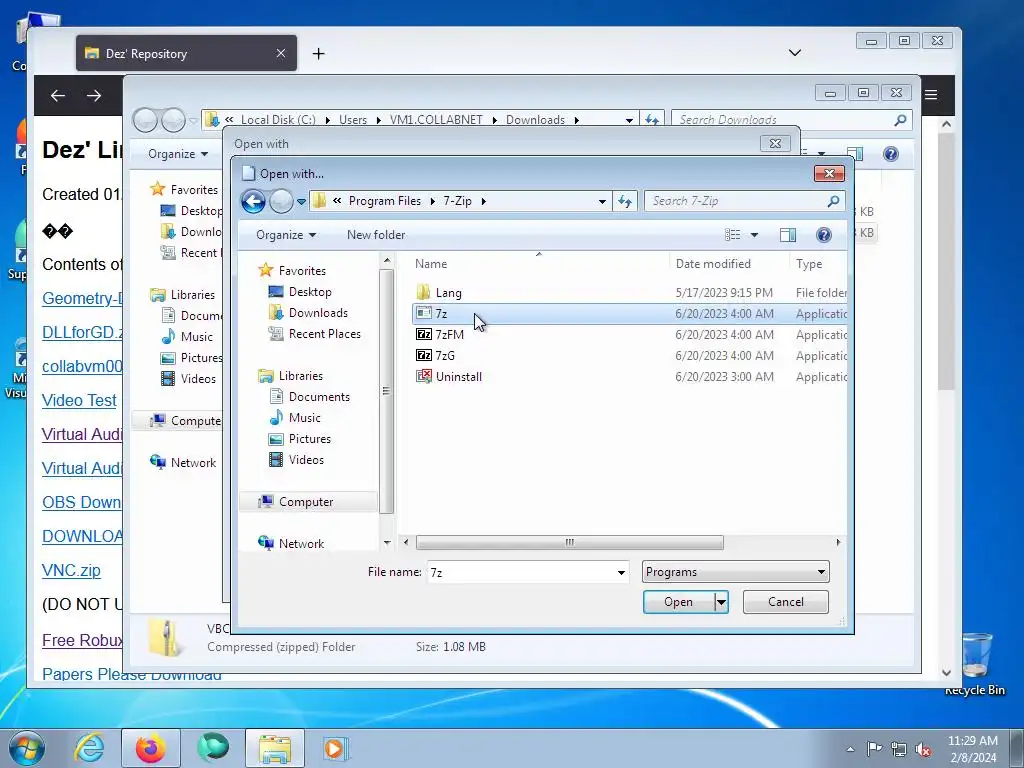Screen dimensions: 1024x768
Task: Click the Open button
Action: pos(679,601)
